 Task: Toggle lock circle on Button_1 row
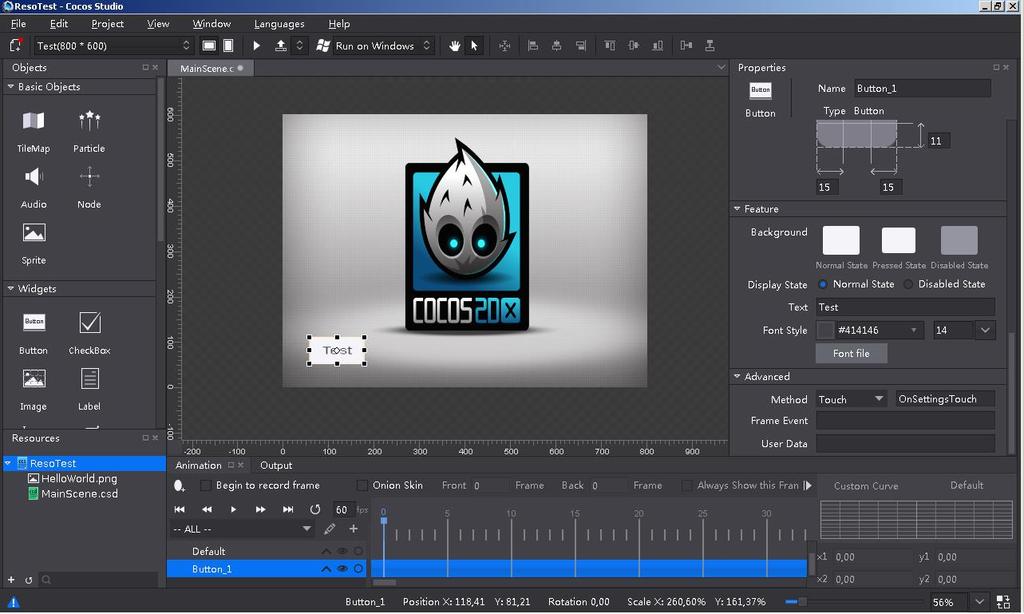pyautogui.click(x=358, y=569)
